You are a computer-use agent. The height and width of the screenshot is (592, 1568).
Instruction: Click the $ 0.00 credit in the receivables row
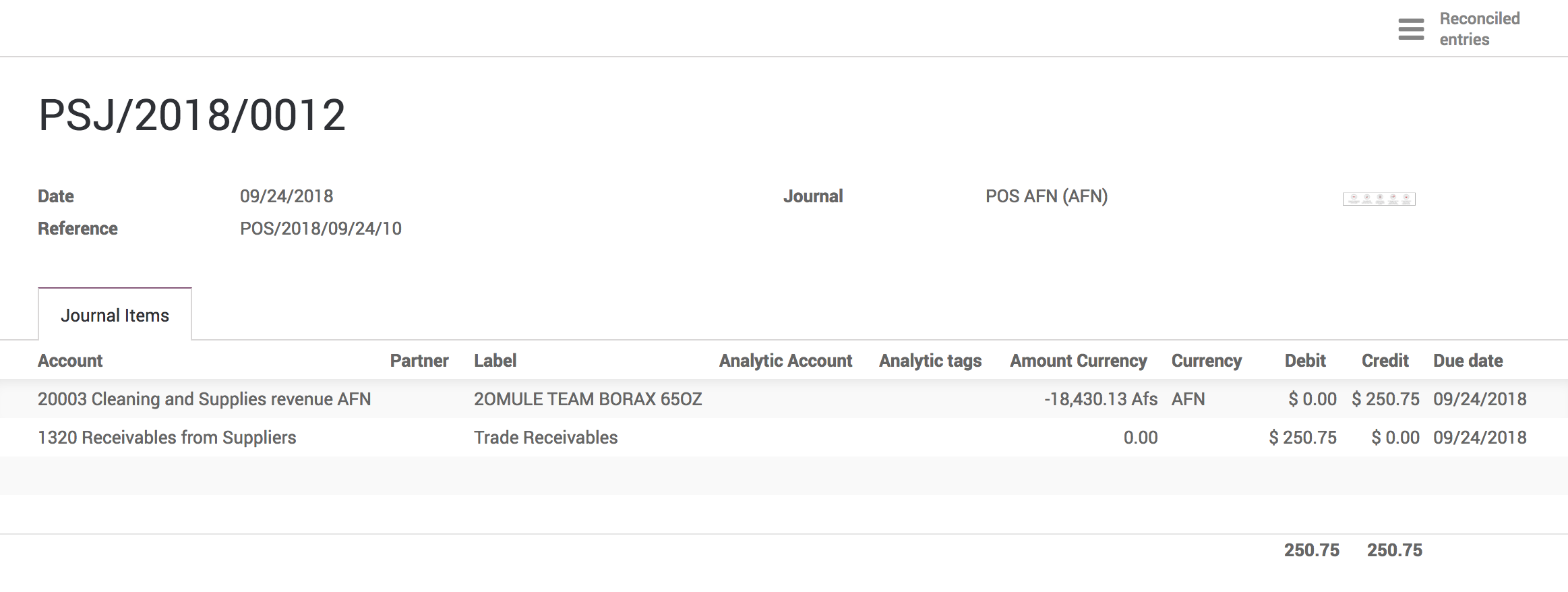(1395, 438)
